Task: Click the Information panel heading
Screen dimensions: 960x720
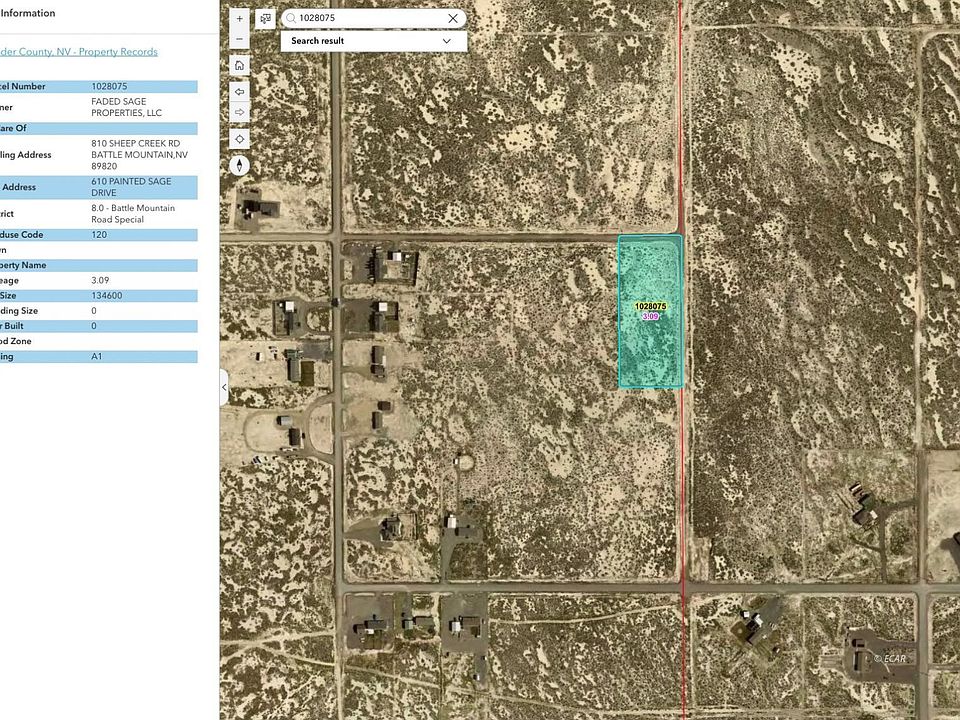Action: [x=28, y=13]
